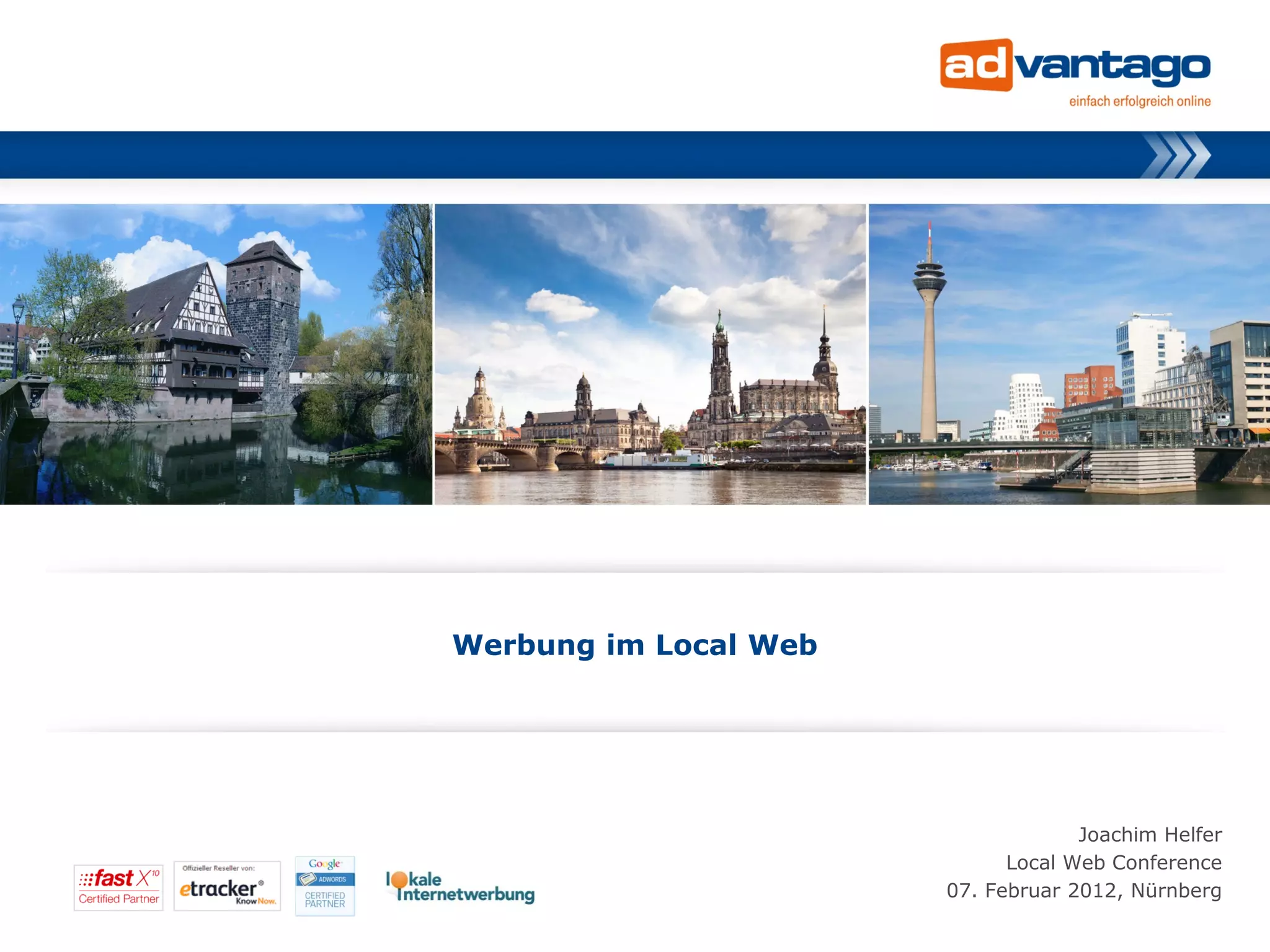
Task: Click the 'Know Now.' etracker slogan
Action: [255, 901]
